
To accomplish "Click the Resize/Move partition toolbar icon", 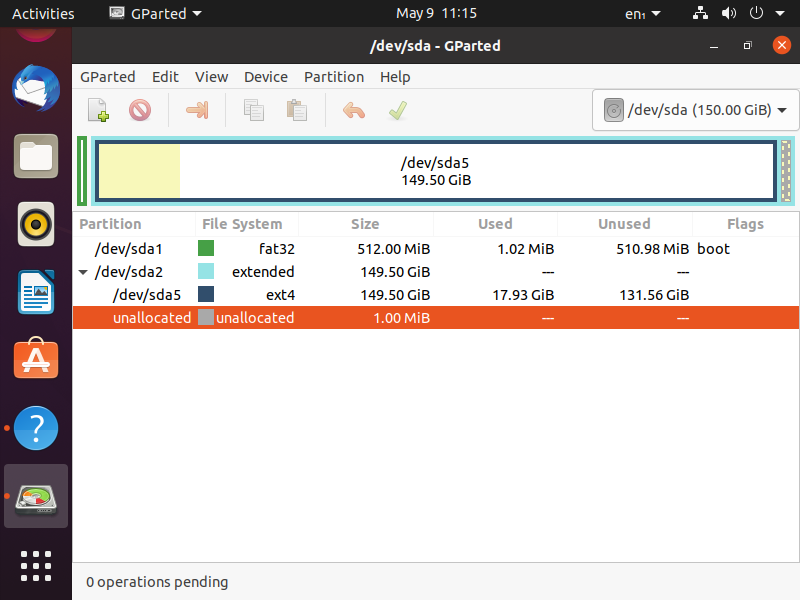I will (197, 110).
